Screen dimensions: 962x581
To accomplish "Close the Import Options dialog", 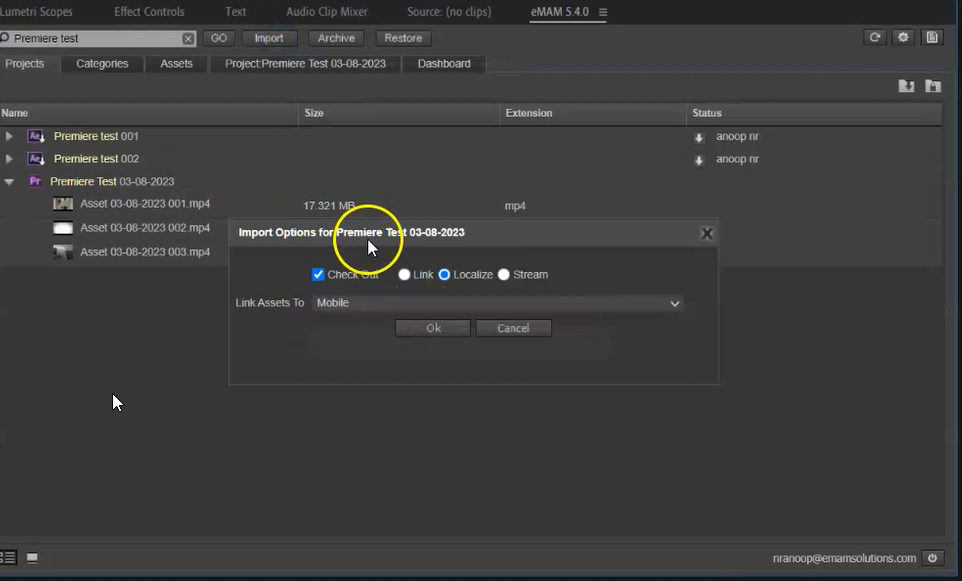I will 707,234.
